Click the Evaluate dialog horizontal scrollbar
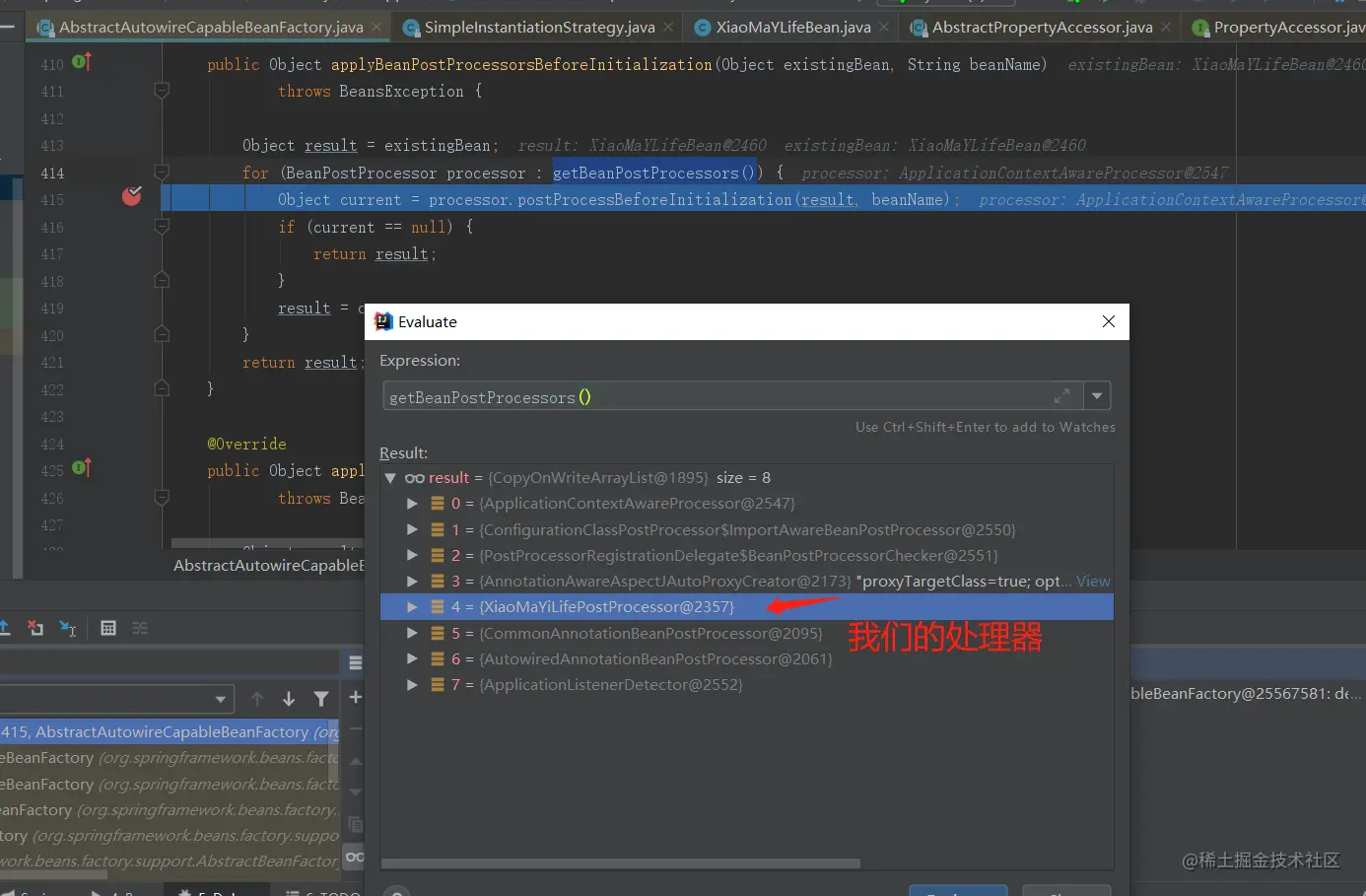The width and height of the screenshot is (1366, 896). point(621,863)
